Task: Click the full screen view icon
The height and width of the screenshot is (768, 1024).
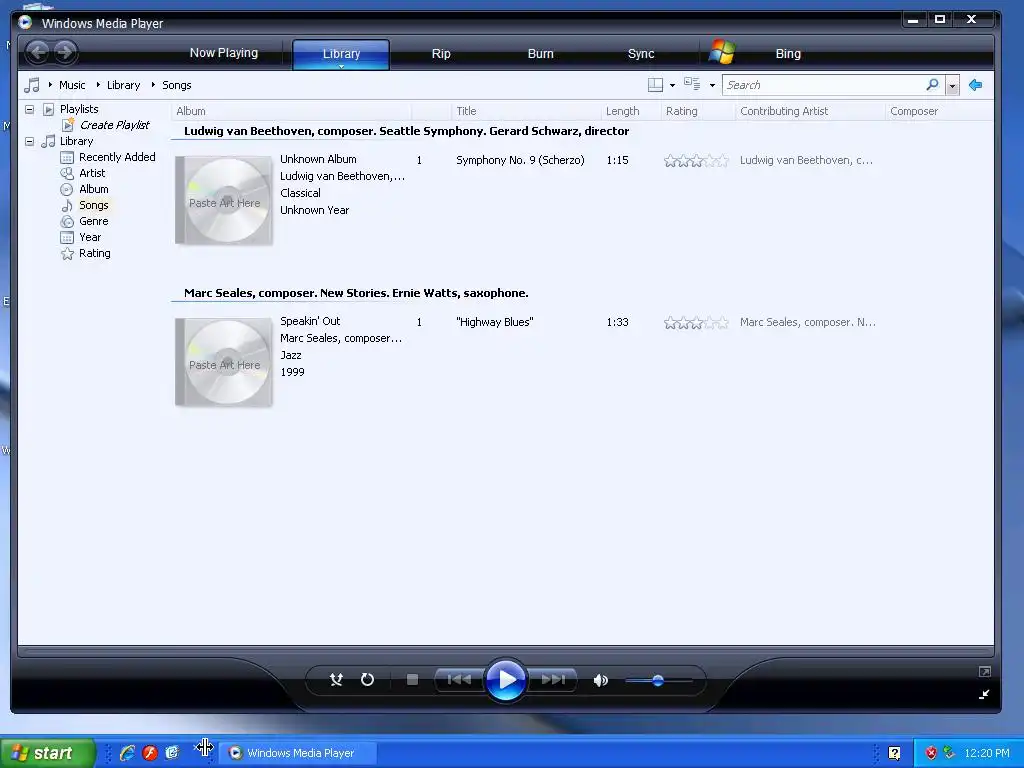Action: pos(984,671)
